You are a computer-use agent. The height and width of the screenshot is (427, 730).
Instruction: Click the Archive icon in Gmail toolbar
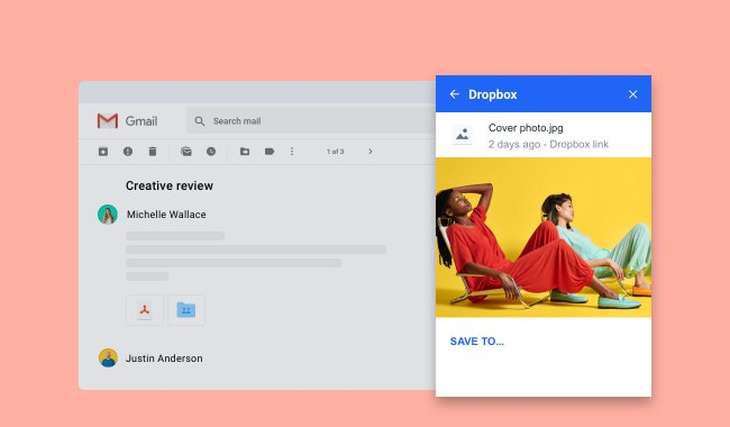coord(103,152)
